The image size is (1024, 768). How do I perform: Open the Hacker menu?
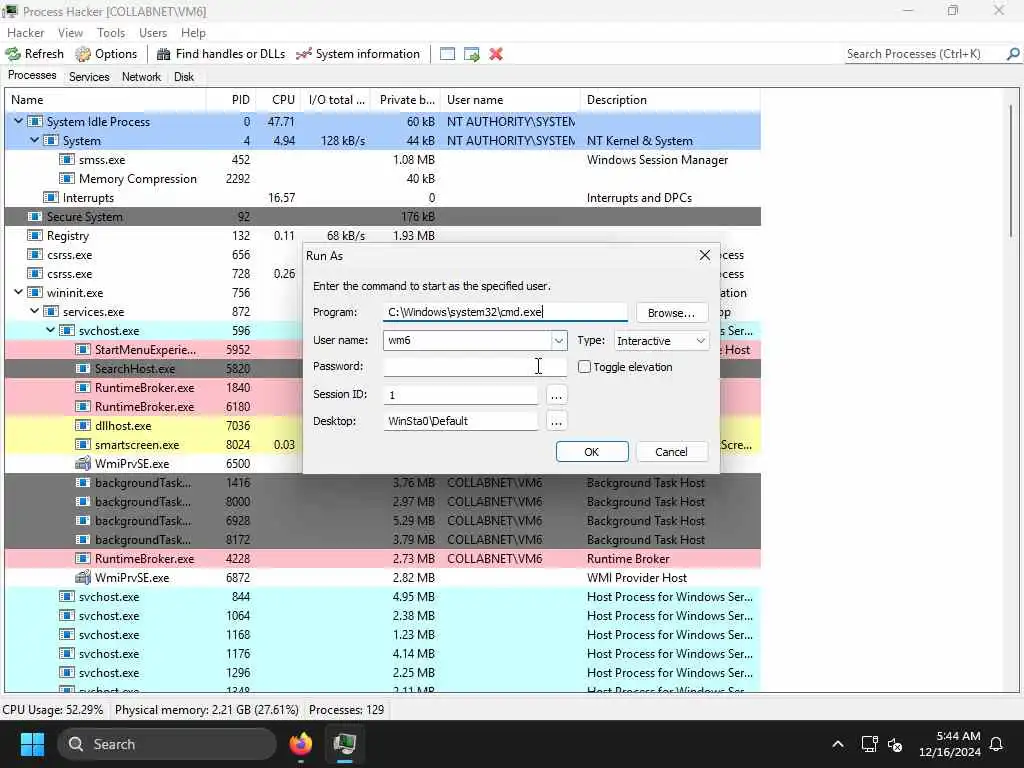(x=25, y=33)
